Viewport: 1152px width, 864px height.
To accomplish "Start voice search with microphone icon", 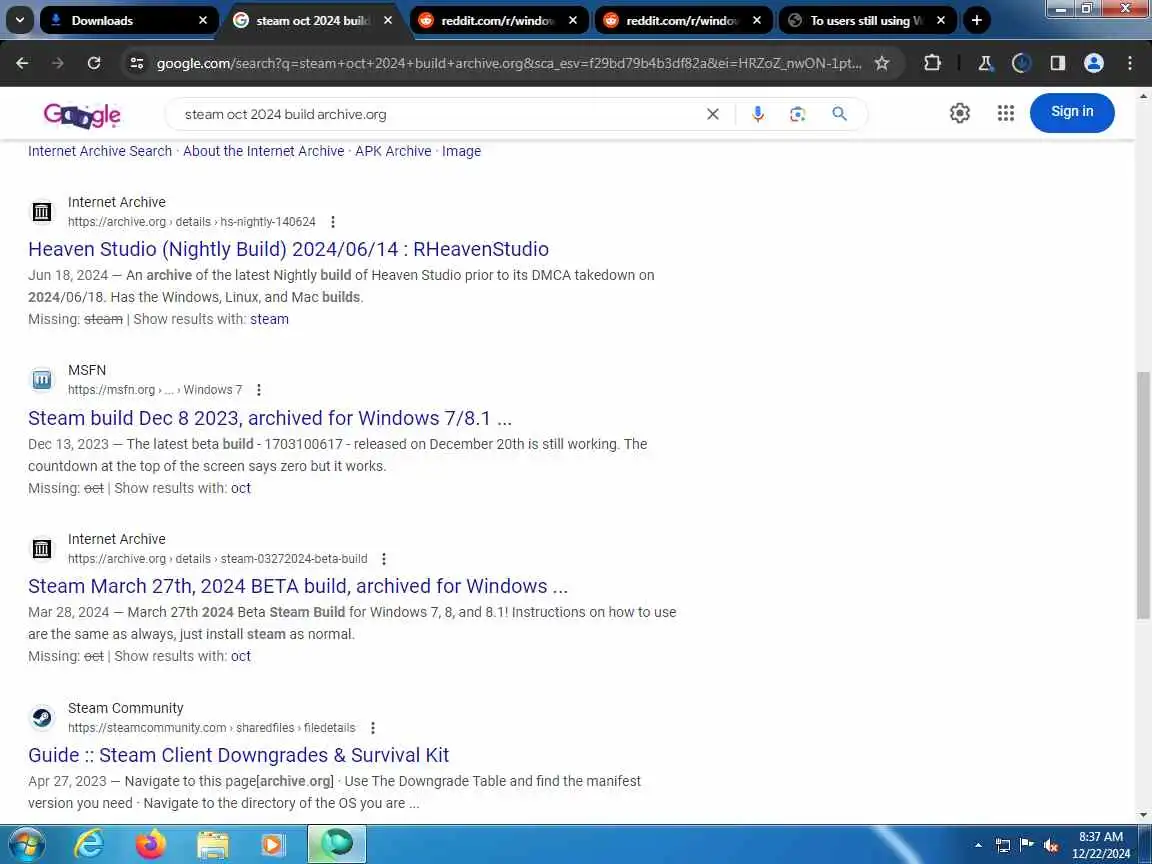I will [x=757, y=114].
